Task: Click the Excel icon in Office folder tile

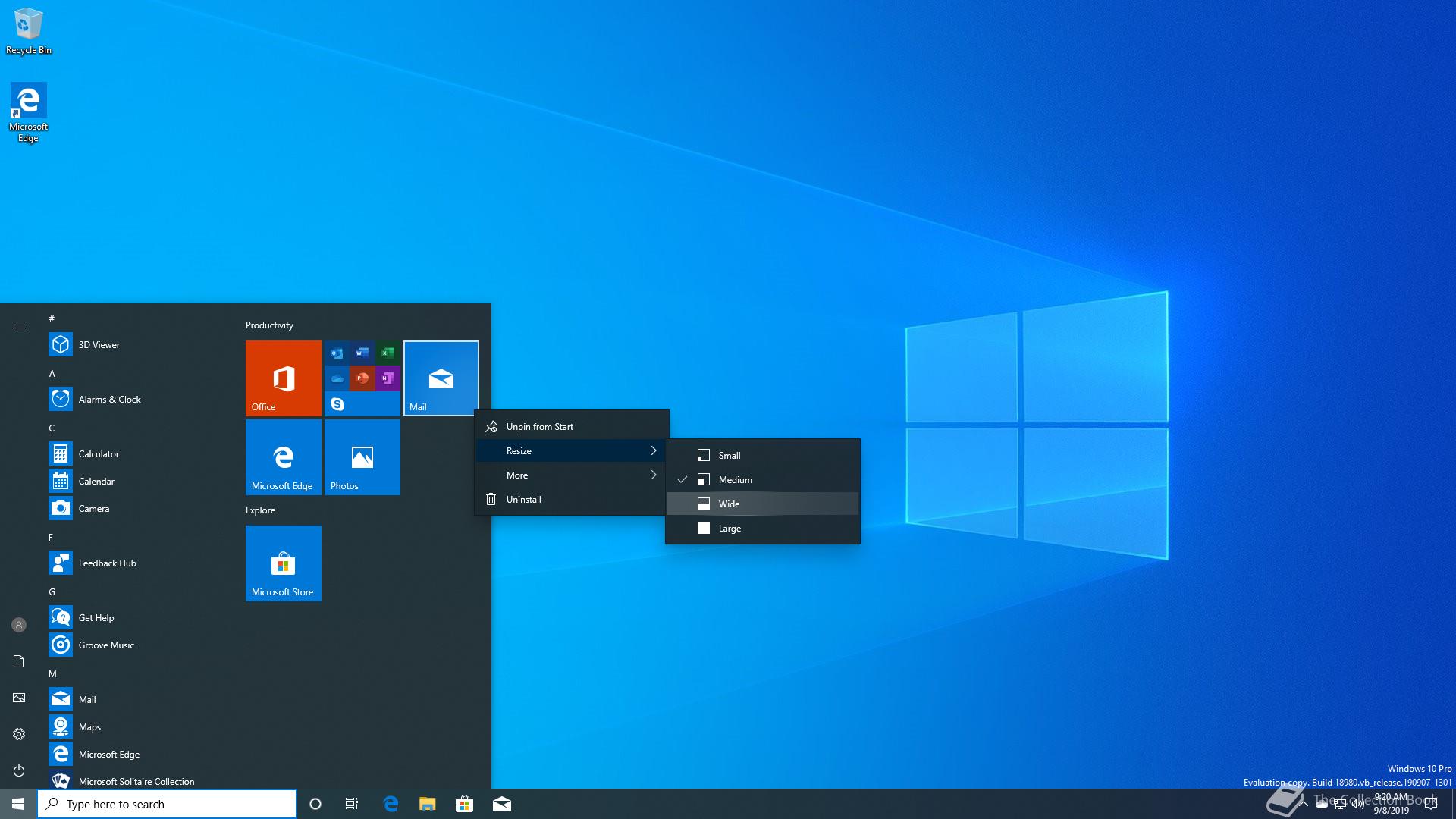Action: click(x=388, y=353)
